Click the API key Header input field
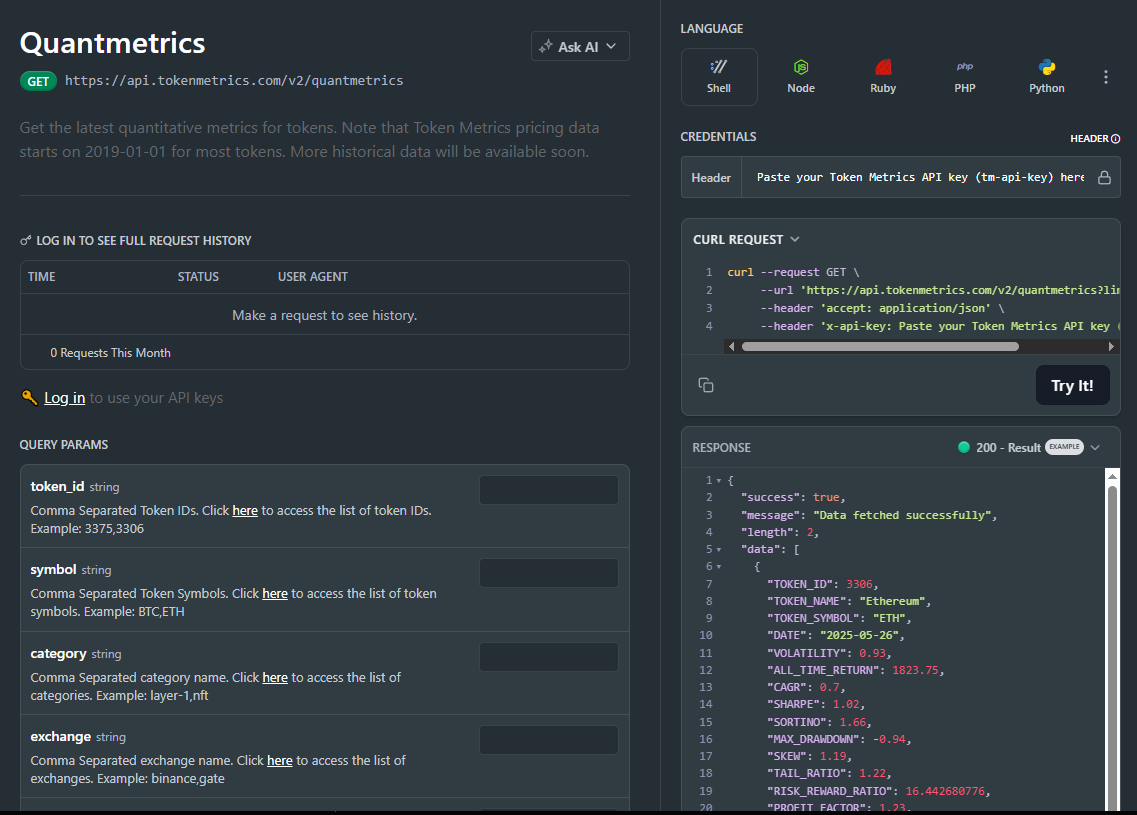Viewport: 1137px width, 815px height. click(920, 178)
